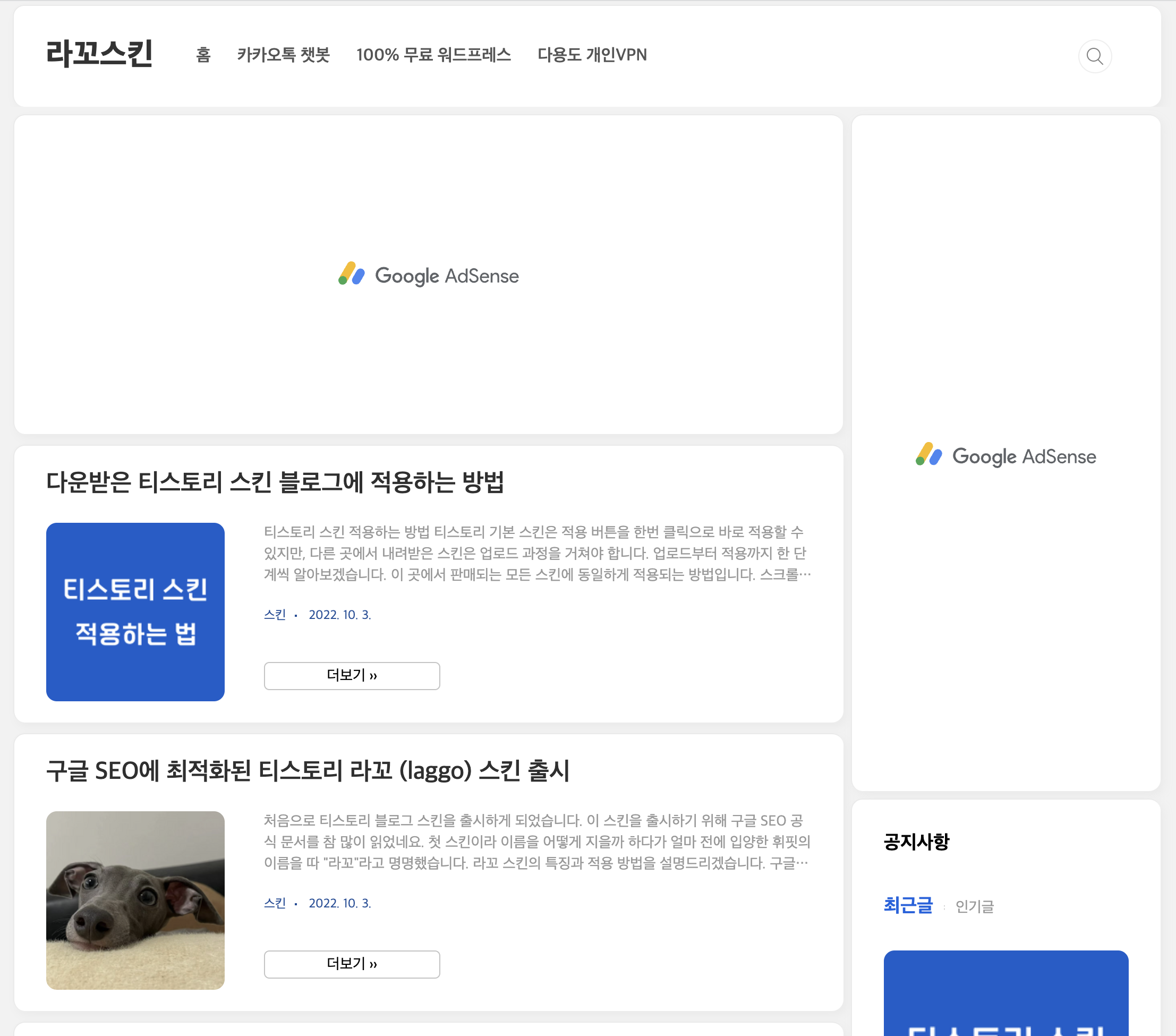Click the sidebar Google AdSense ad
The image size is (1176, 1036).
pos(1005,456)
